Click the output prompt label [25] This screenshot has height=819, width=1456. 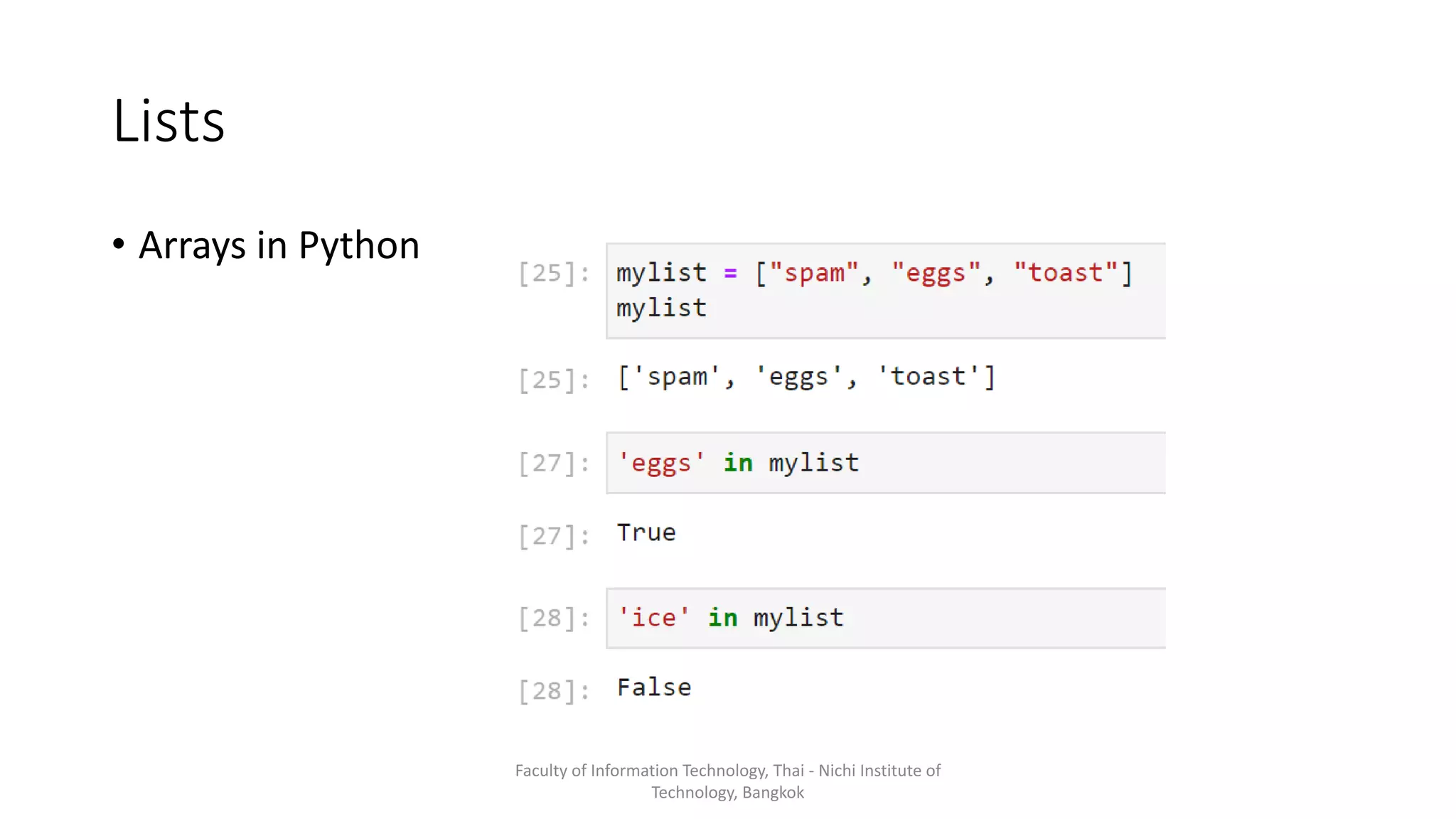click(x=553, y=380)
